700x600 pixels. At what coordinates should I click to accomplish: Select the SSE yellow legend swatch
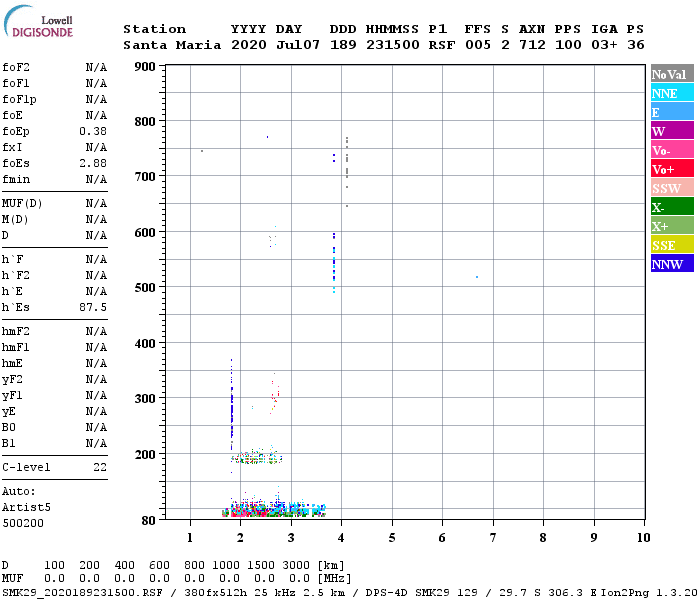(672, 245)
